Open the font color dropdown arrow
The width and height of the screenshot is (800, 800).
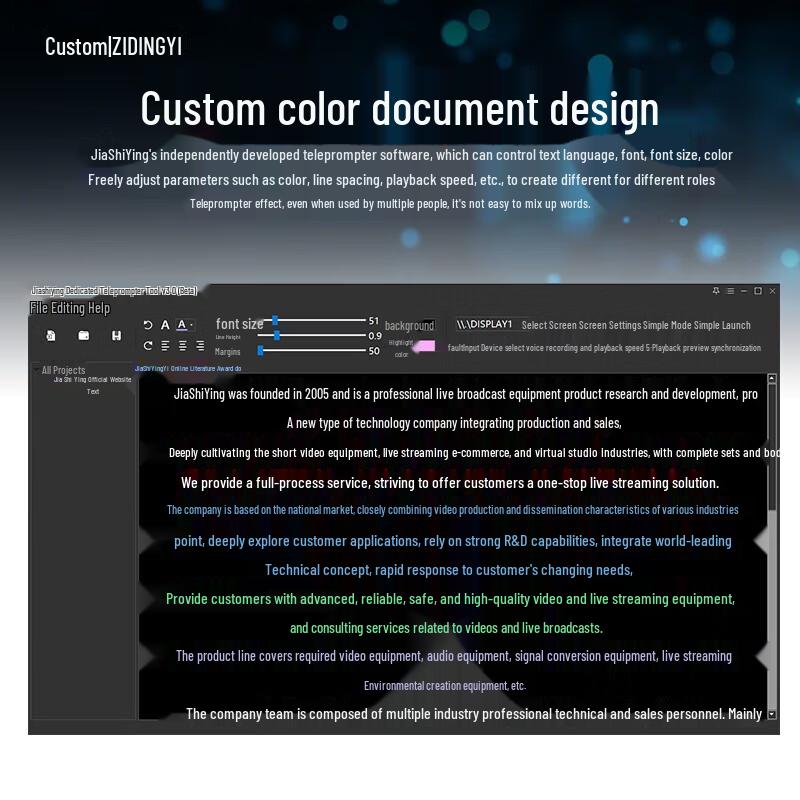(191, 325)
